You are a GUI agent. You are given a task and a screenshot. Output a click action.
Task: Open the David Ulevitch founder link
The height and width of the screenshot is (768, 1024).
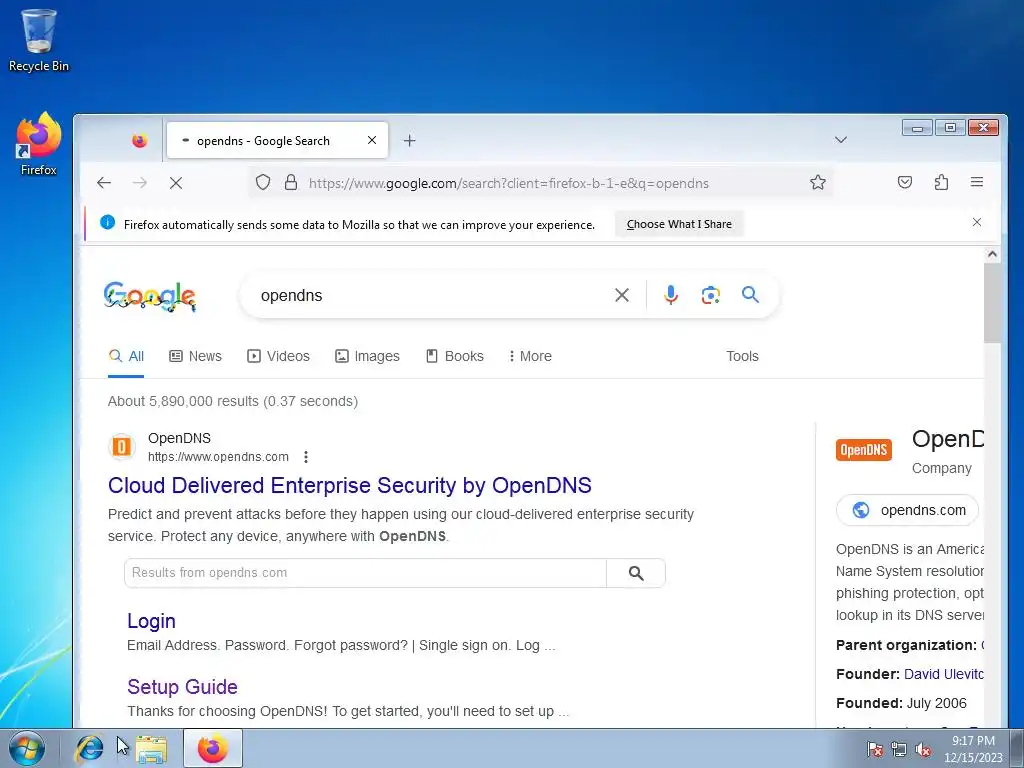point(944,674)
